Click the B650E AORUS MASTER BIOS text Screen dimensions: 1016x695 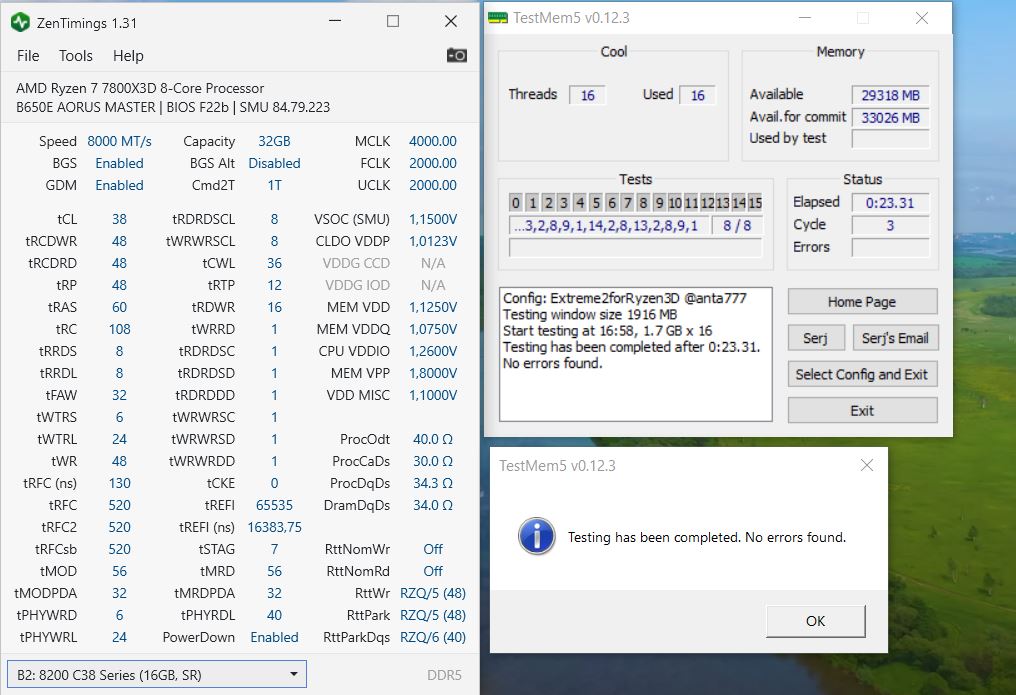pyautogui.click(x=173, y=107)
